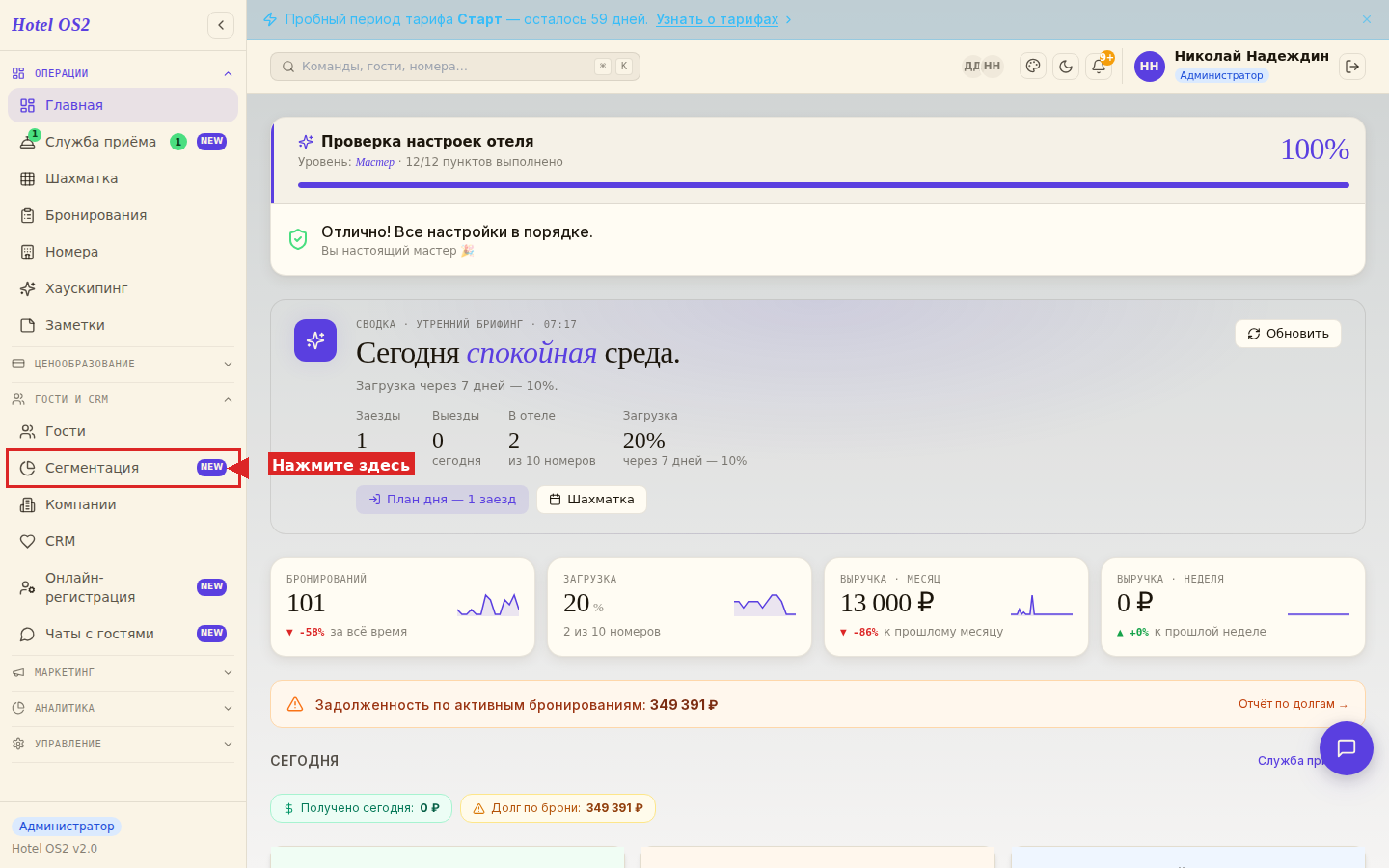Open Онлайн-регистрация section
The width and height of the screenshot is (1389, 868).
click(x=123, y=587)
